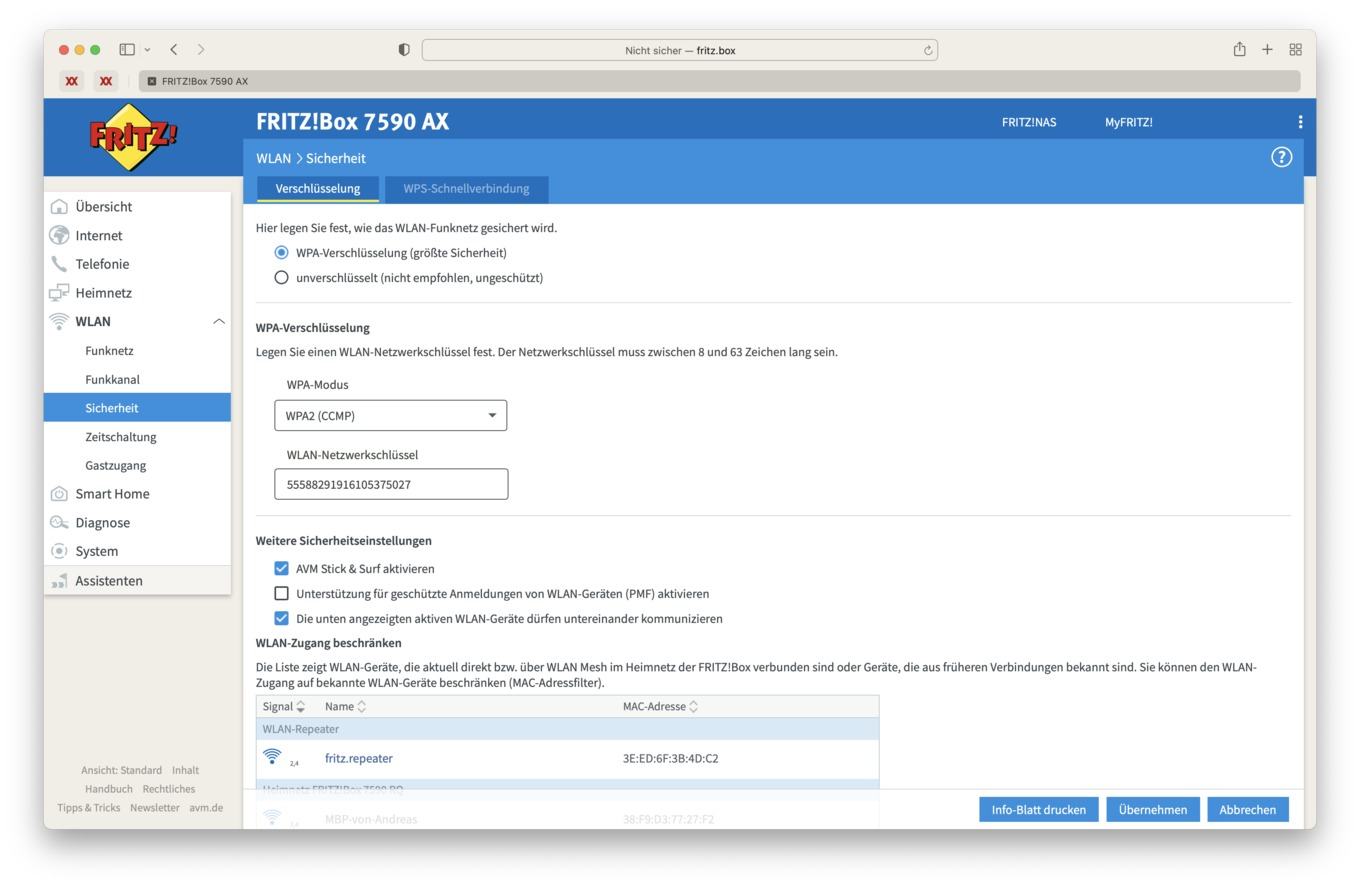Open Safari sidebar dropdown arrow
This screenshot has height=887, width=1360.
[148, 49]
